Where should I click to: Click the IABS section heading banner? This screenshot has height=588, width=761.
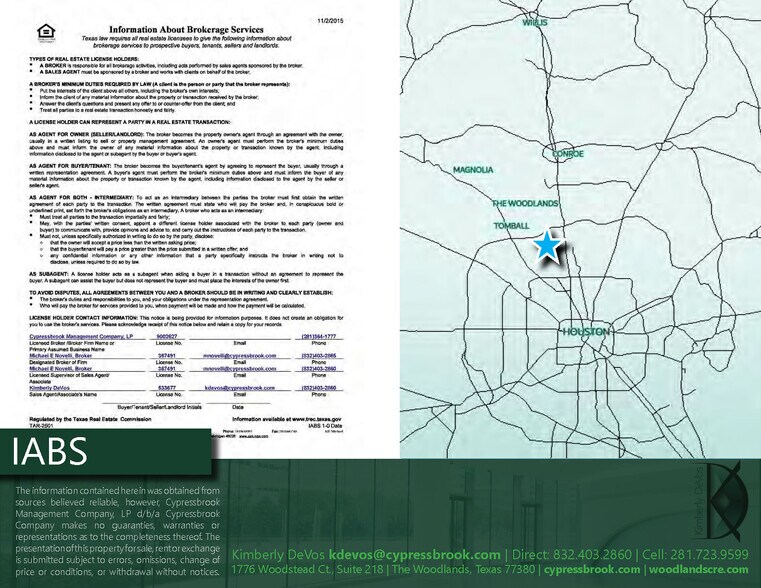105,452
